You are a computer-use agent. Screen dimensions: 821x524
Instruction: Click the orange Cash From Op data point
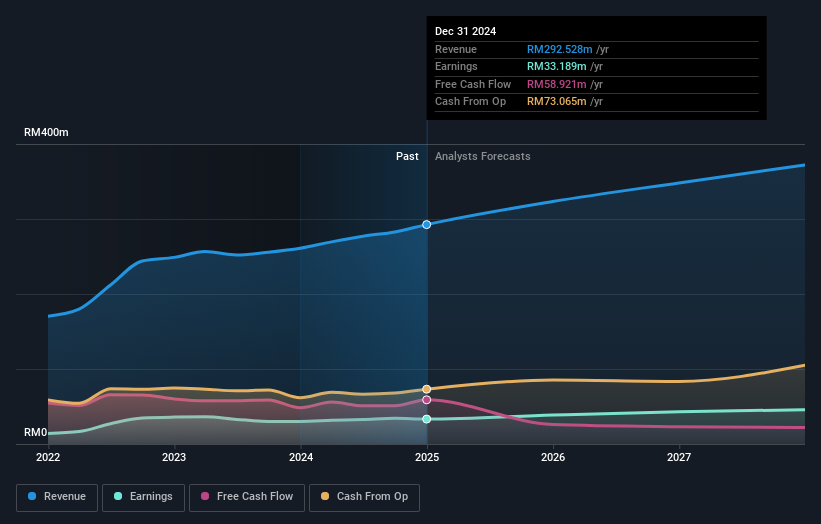pyautogui.click(x=427, y=389)
